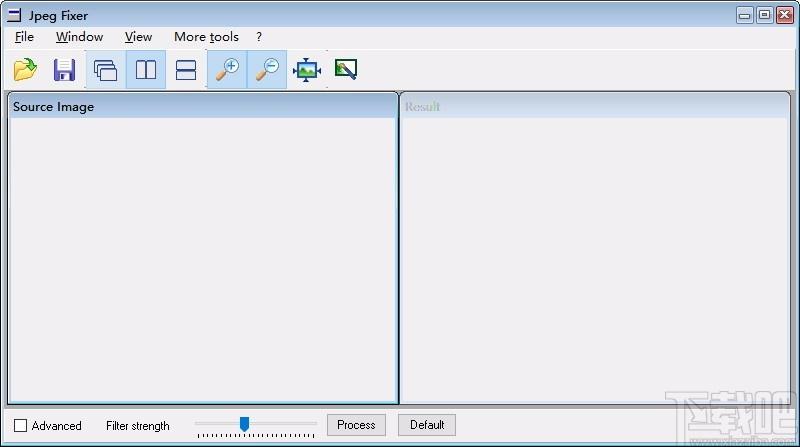Switch to stacked horizontal split view
Image resolution: width=800 pixels, height=447 pixels.
point(186,70)
